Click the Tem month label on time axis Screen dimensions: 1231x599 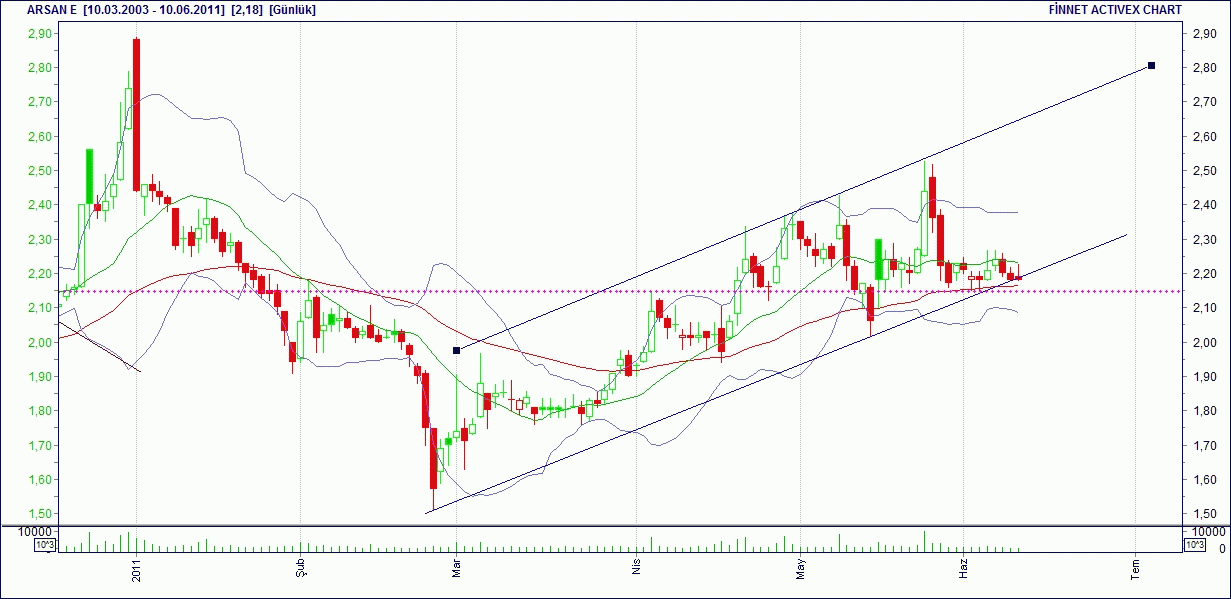1135,570
